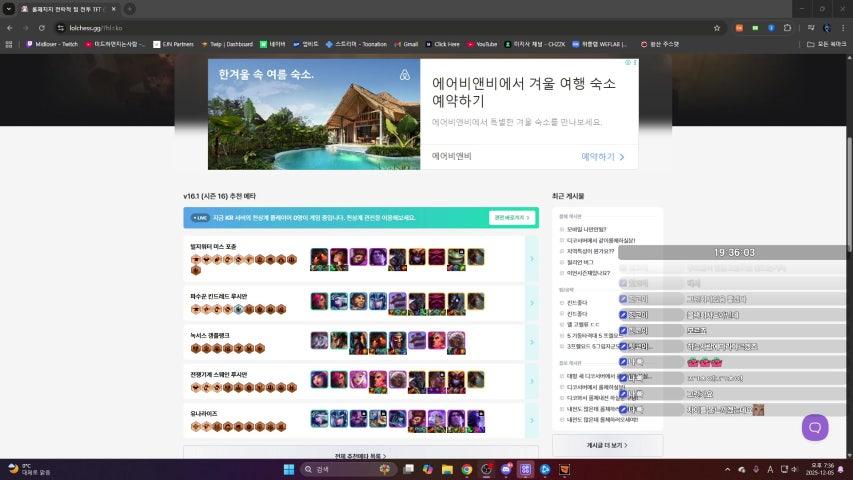Image resolution: width=853 pixels, height=480 pixels.
Task: Open the ad info icon on the Airbnb banner
Action: [627, 63]
